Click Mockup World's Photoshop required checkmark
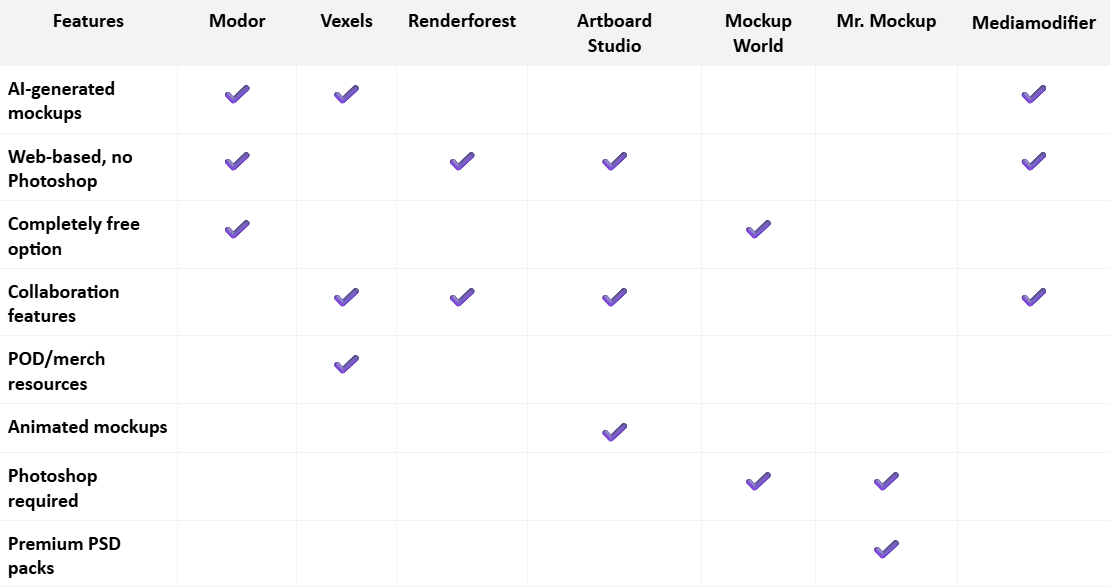1110x587 pixels. 758,482
